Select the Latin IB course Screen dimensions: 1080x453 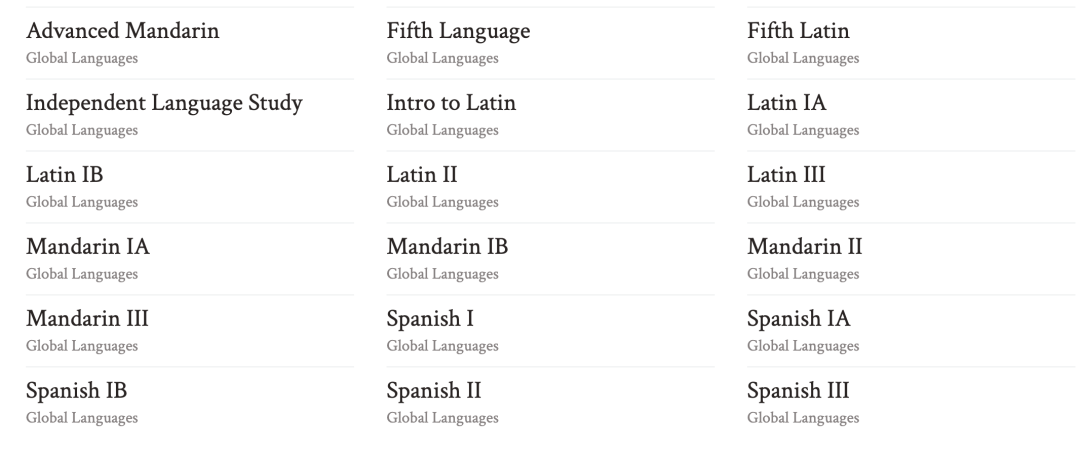tap(65, 175)
